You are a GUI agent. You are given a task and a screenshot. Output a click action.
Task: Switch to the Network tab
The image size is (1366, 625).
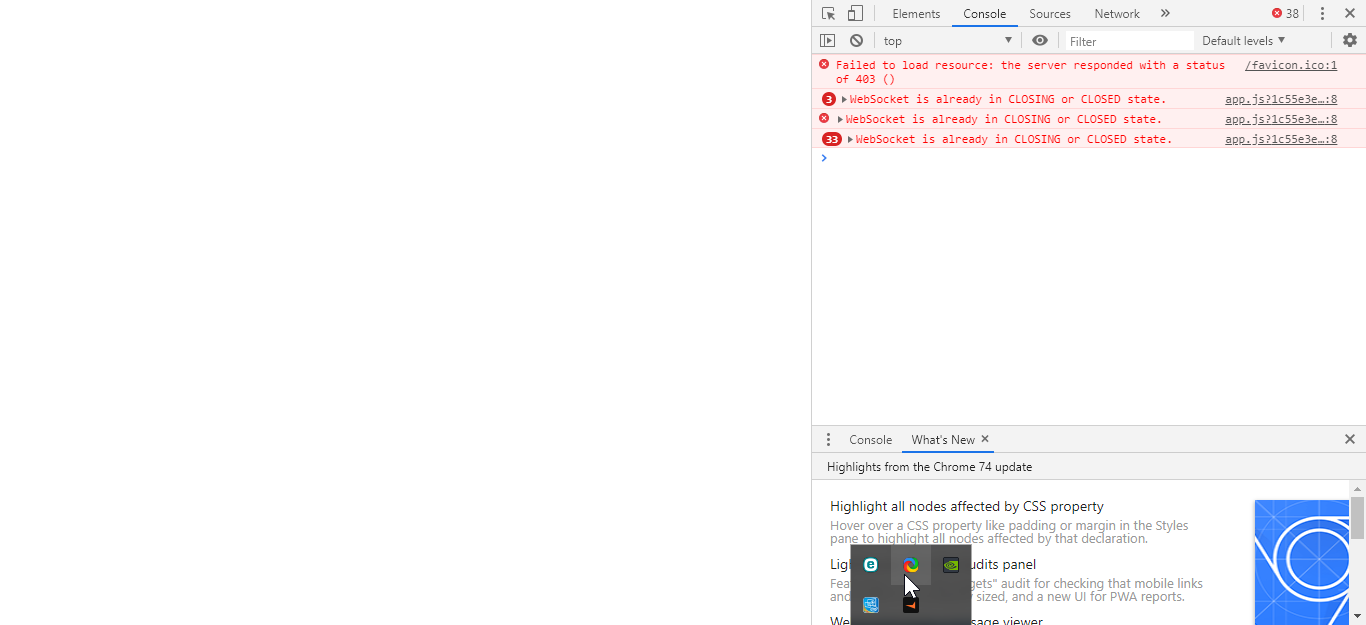click(x=1117, y=13)
